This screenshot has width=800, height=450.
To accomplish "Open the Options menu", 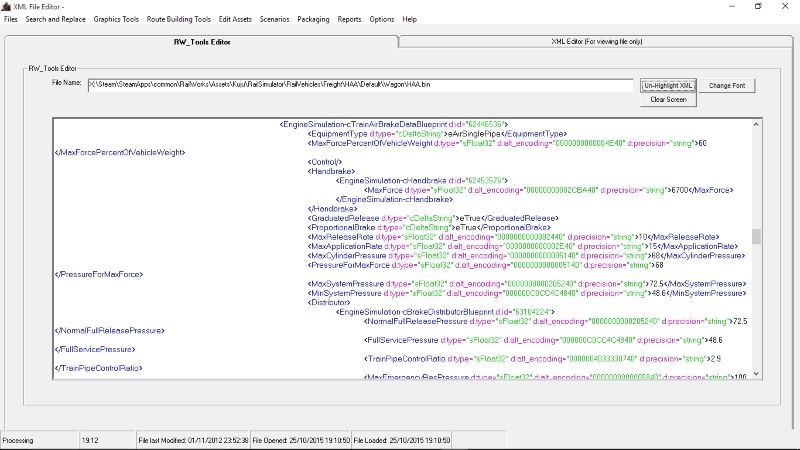I will (381, 19).
